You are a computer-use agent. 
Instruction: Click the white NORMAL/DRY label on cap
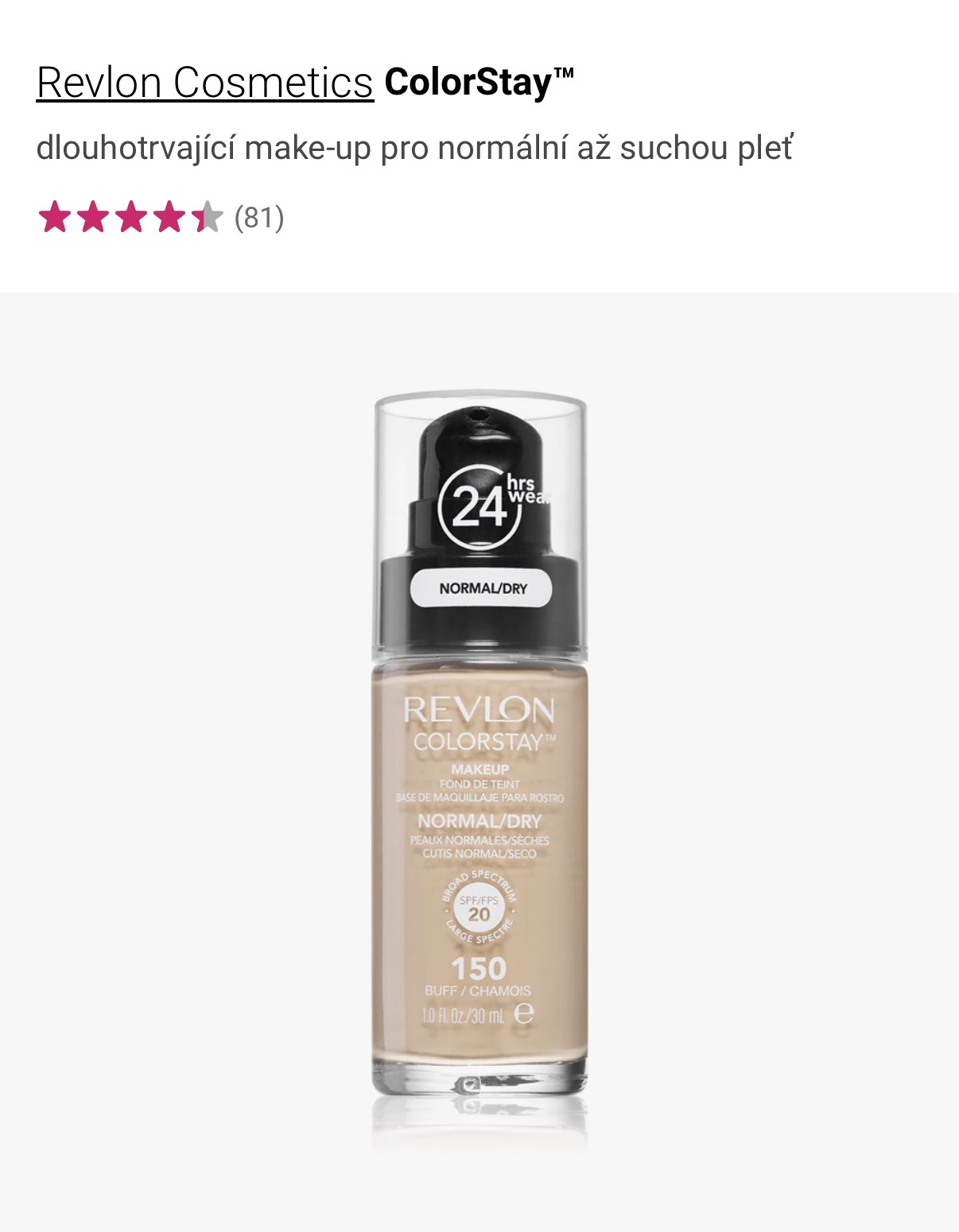(x=482, y=588)
